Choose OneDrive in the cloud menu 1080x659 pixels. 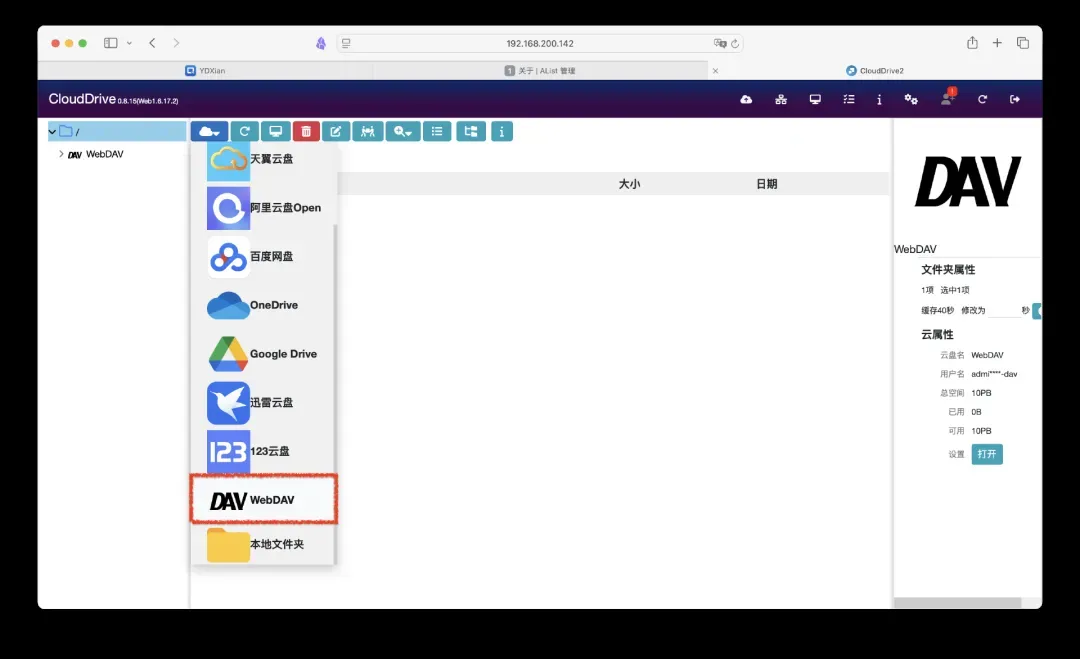coord(264,305)
